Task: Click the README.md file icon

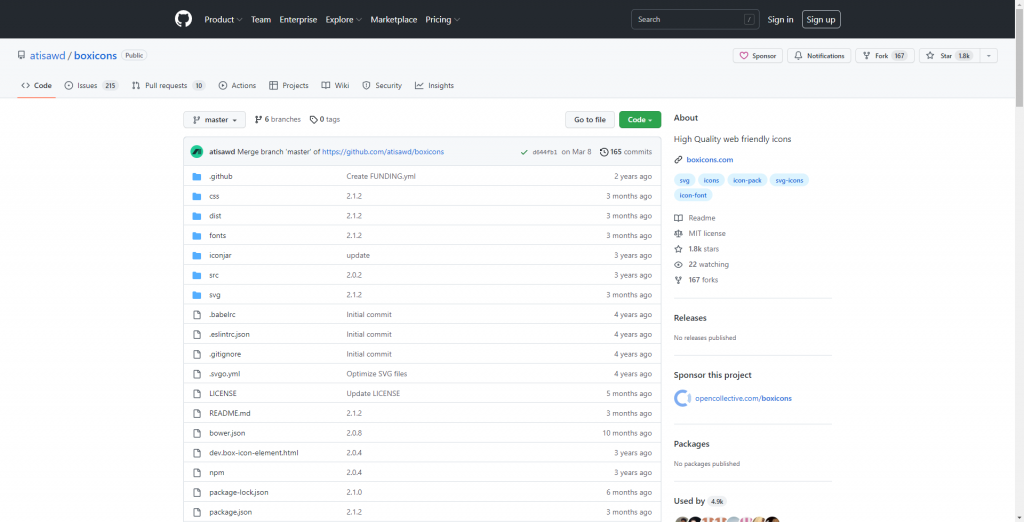Action: 197,413
